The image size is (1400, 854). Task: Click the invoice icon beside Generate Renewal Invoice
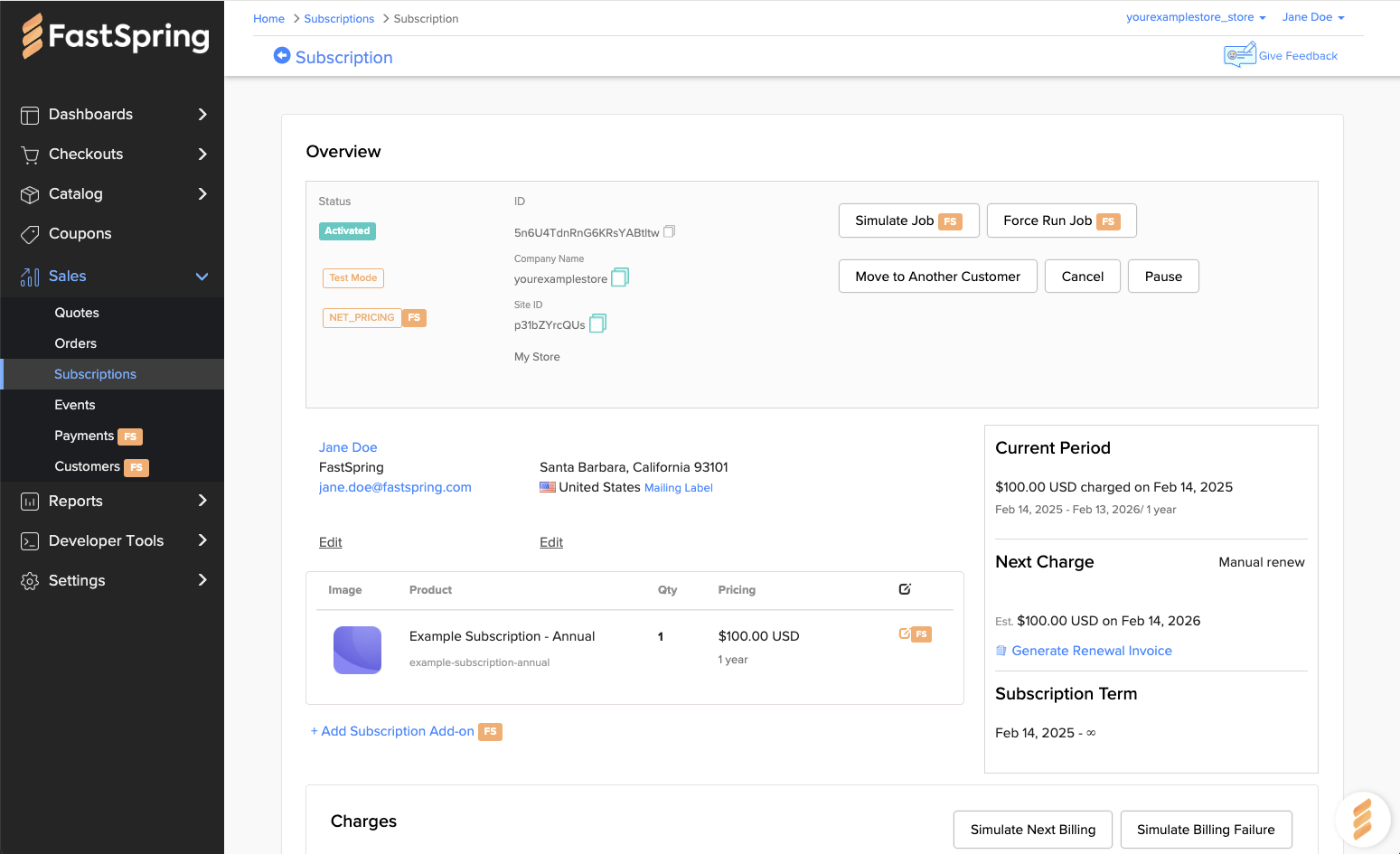[x=1001, y=651]
